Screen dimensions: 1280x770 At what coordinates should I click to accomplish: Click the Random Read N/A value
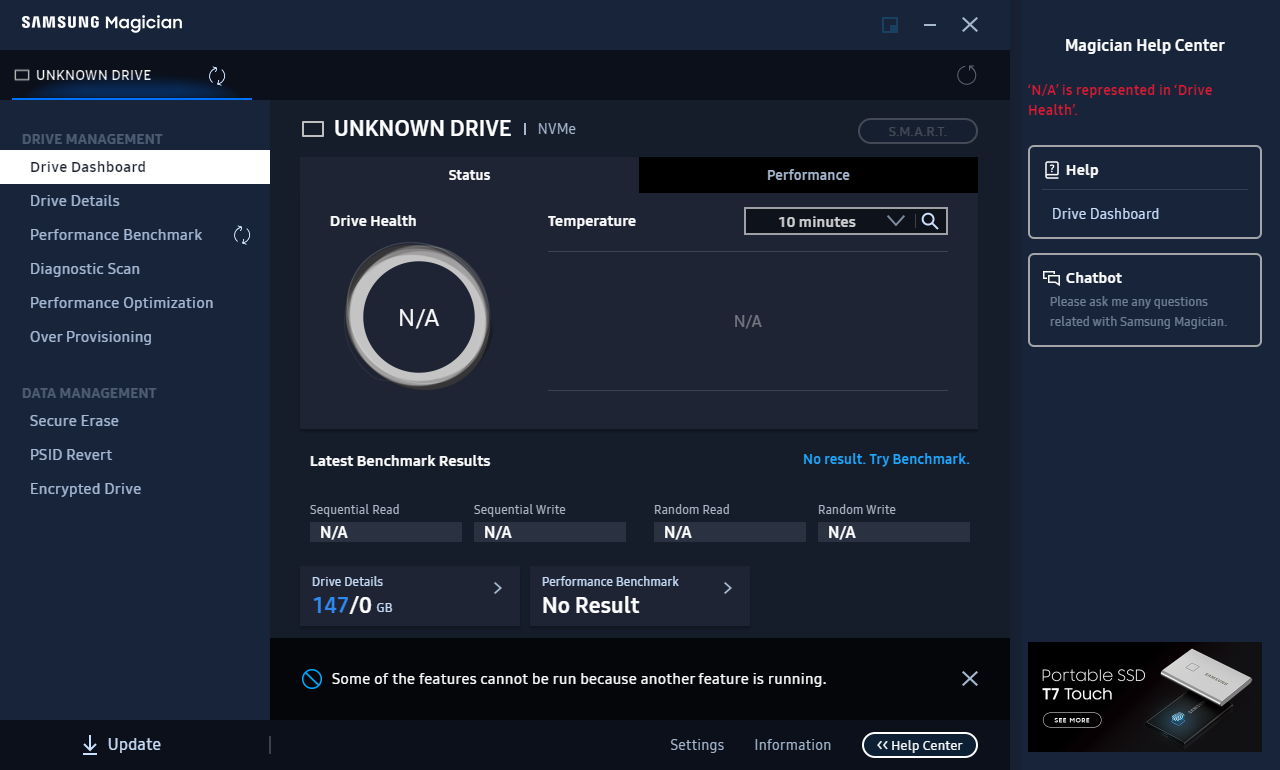(730, 532)
